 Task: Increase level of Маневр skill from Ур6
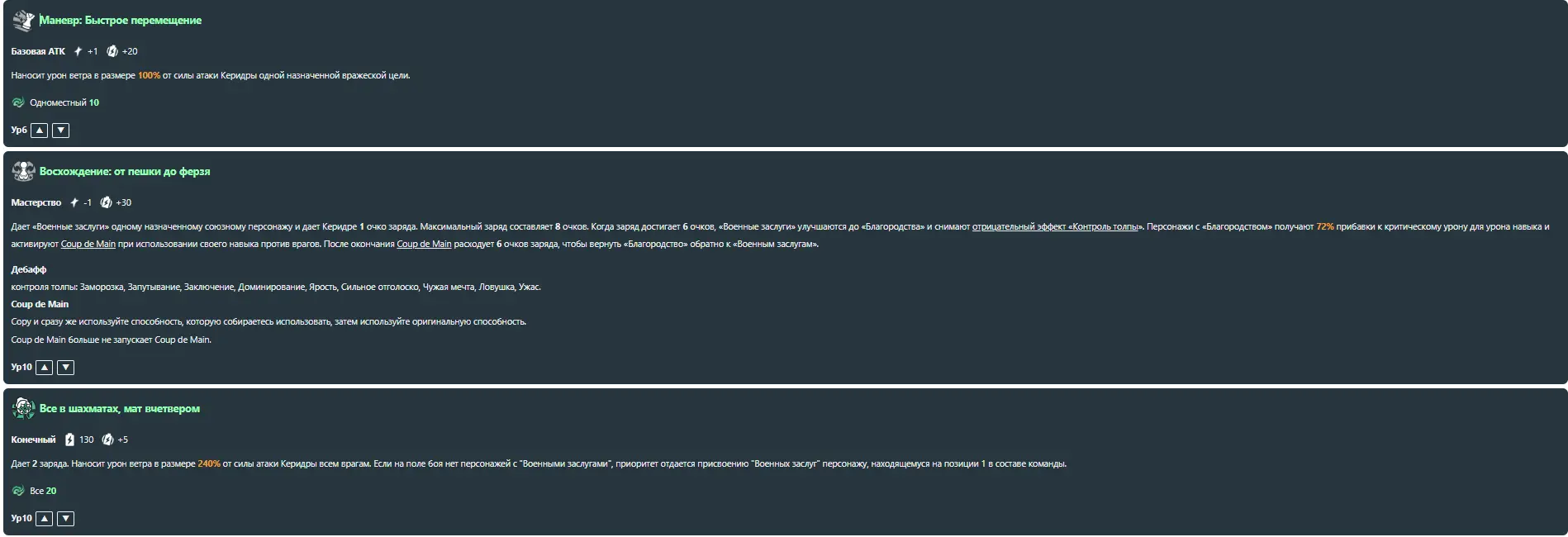coord(40,131)
